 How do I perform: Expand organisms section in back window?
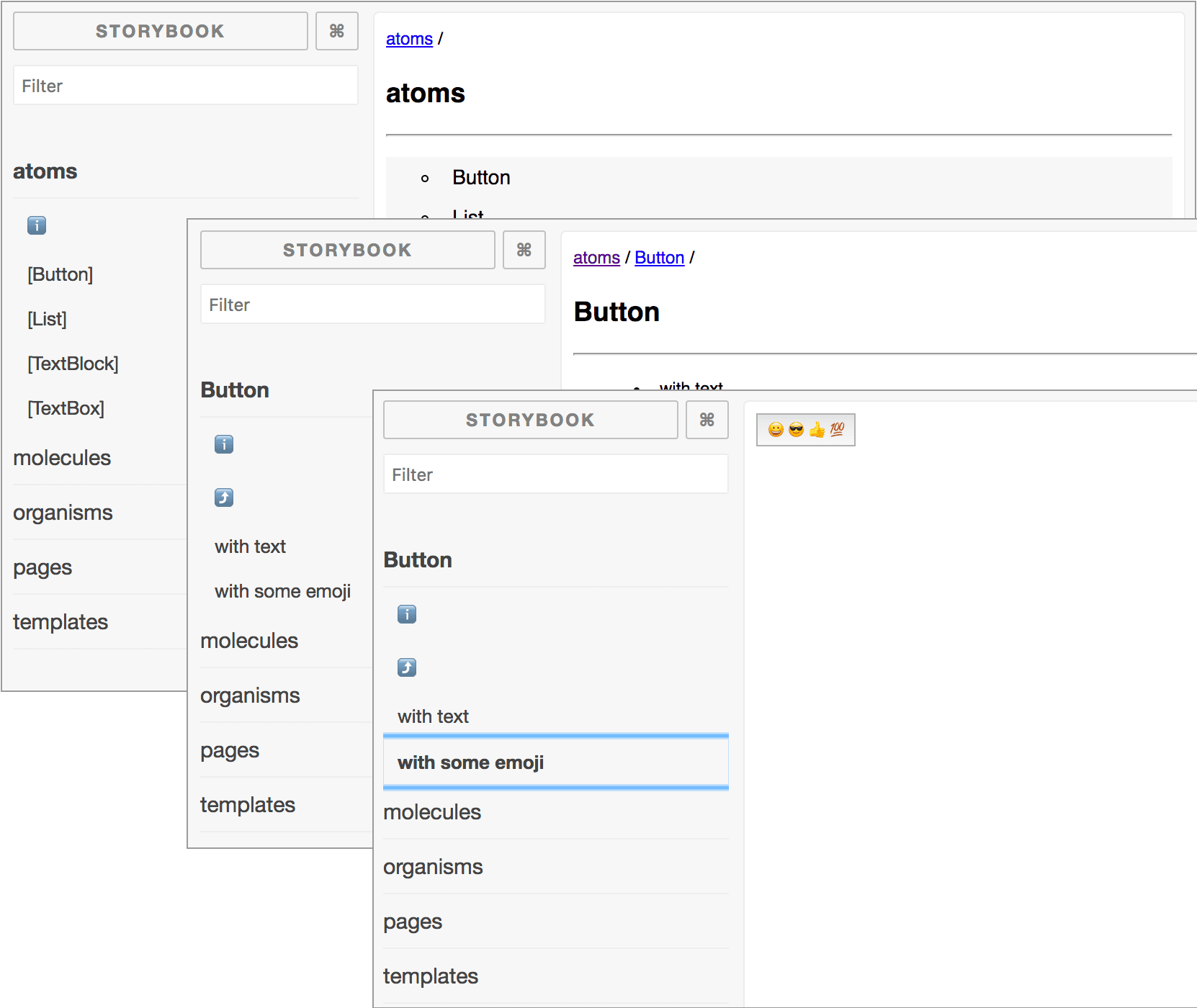point(63,513)
